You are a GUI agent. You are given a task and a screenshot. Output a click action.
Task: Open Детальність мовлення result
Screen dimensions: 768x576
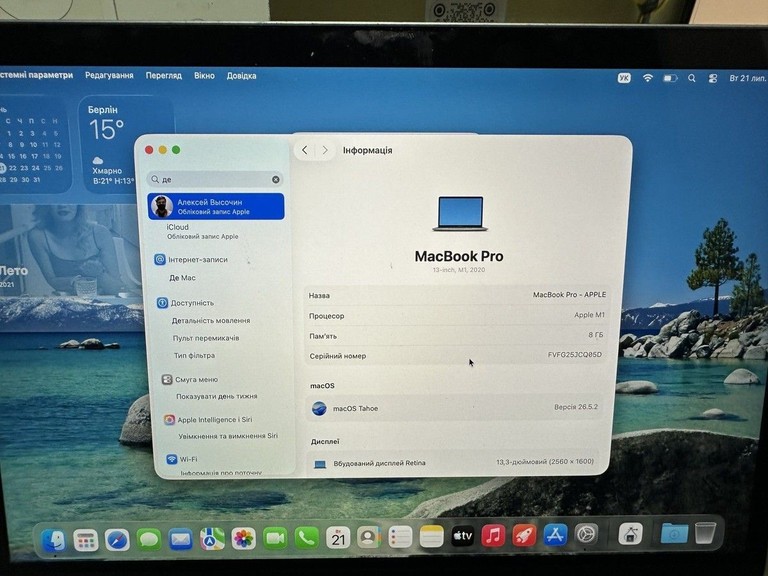(x=211, y=320)
